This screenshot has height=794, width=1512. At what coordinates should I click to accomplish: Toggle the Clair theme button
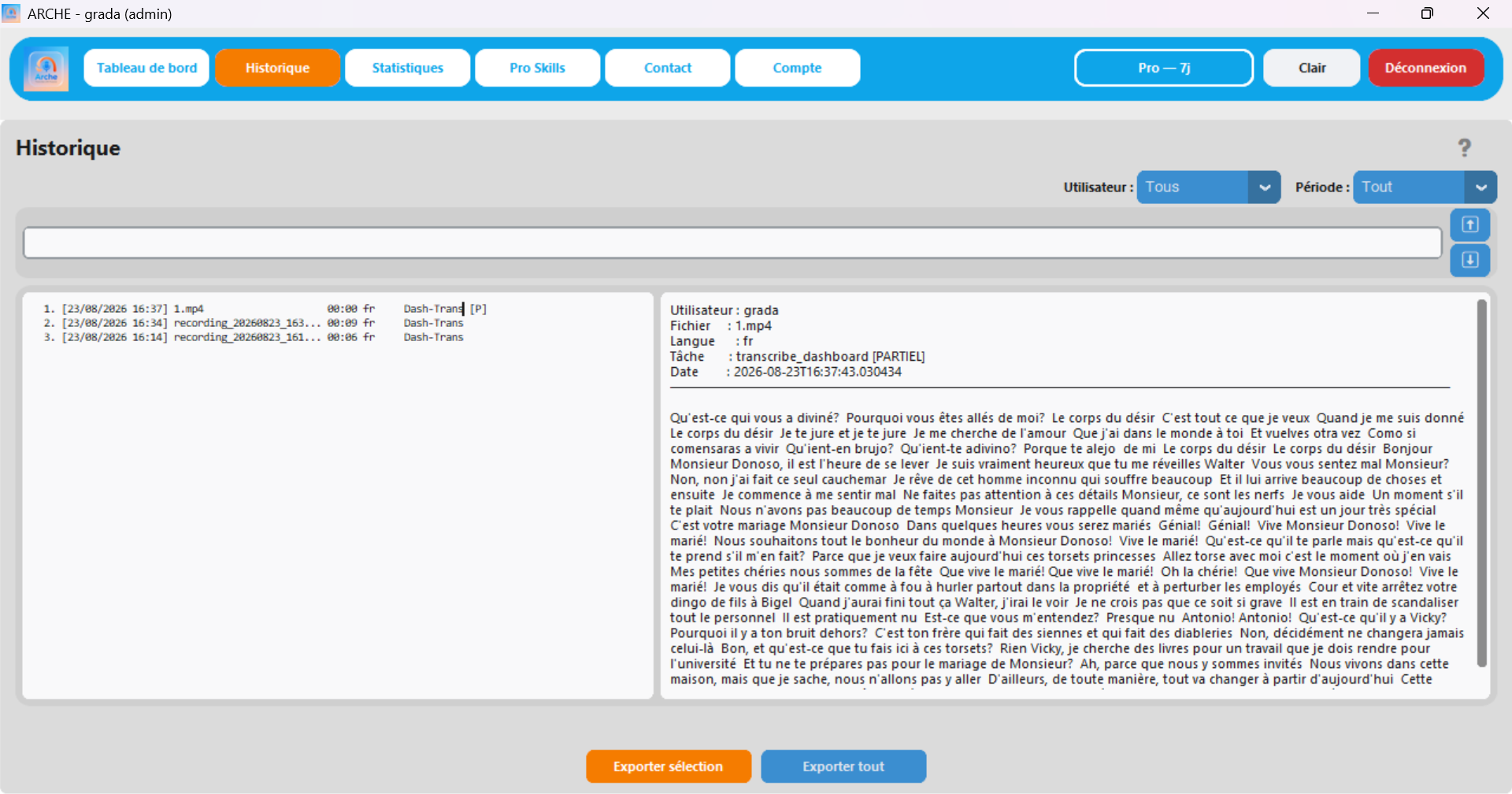click(x=1311, y=68)
